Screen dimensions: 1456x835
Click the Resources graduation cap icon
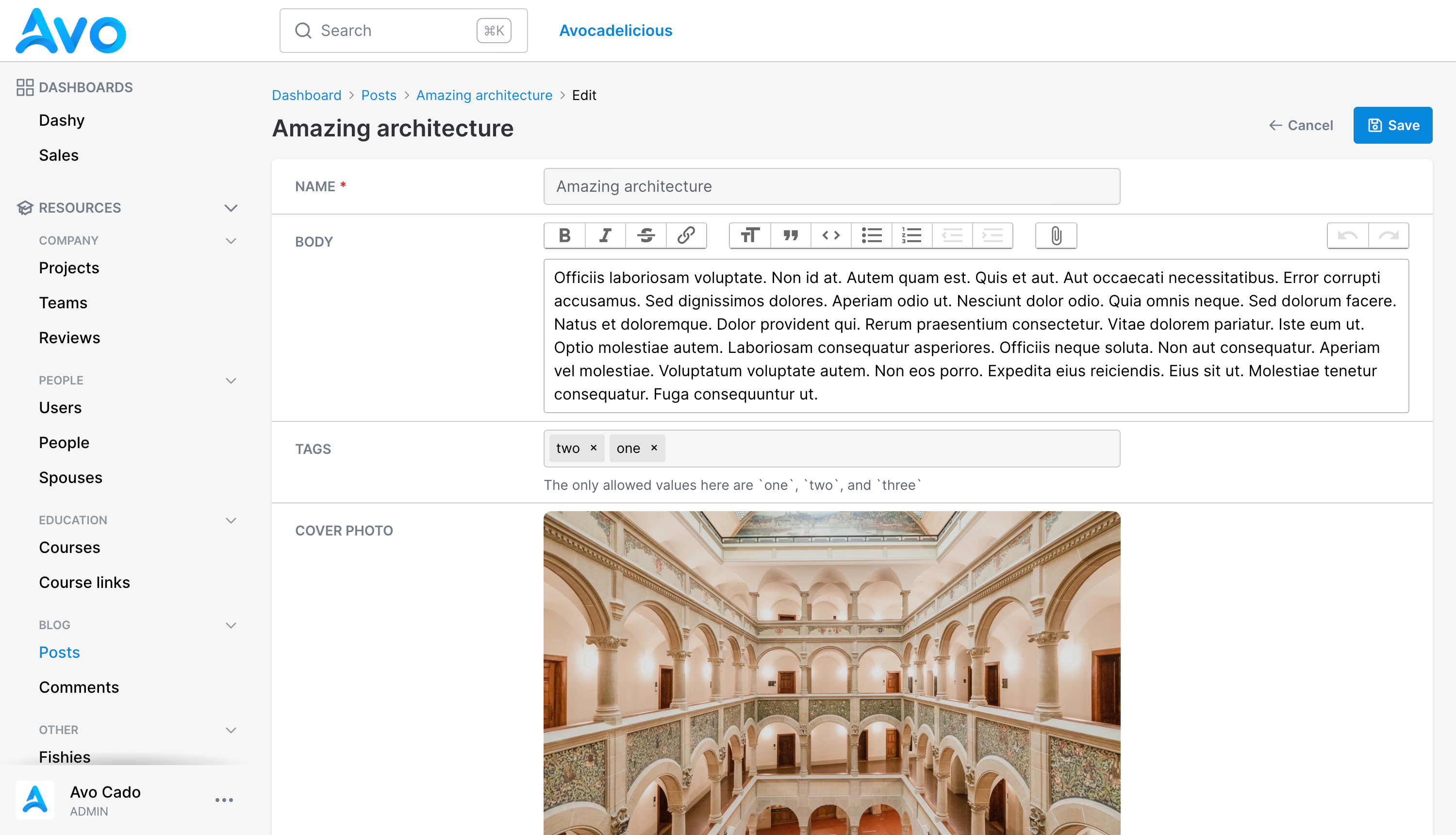click(25, 208)
